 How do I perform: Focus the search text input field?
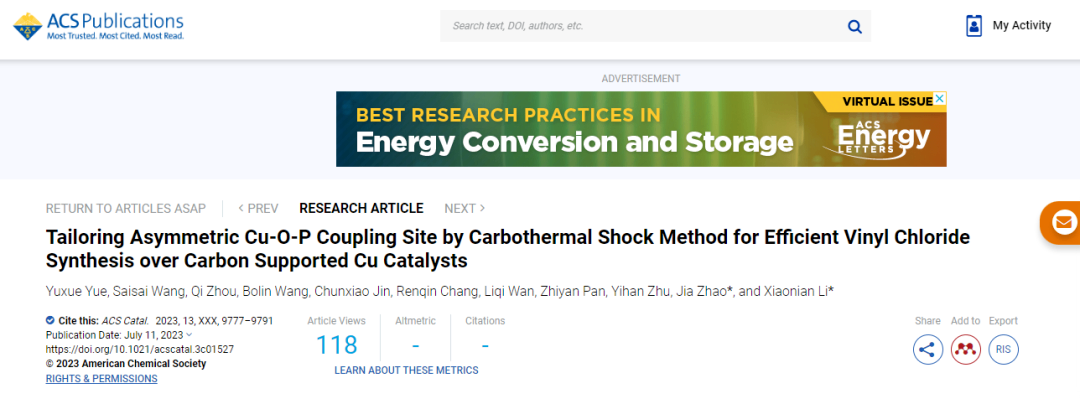(640, 26)
